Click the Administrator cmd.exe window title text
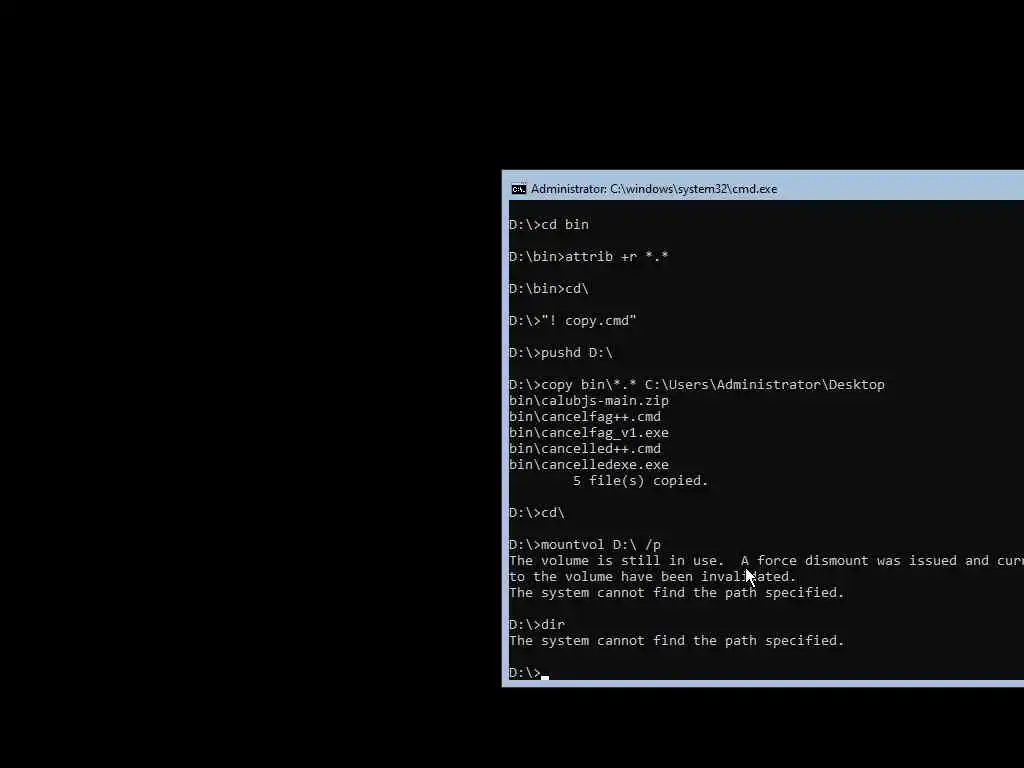This screenshot has width=1024, height=768. pos(654,189)
